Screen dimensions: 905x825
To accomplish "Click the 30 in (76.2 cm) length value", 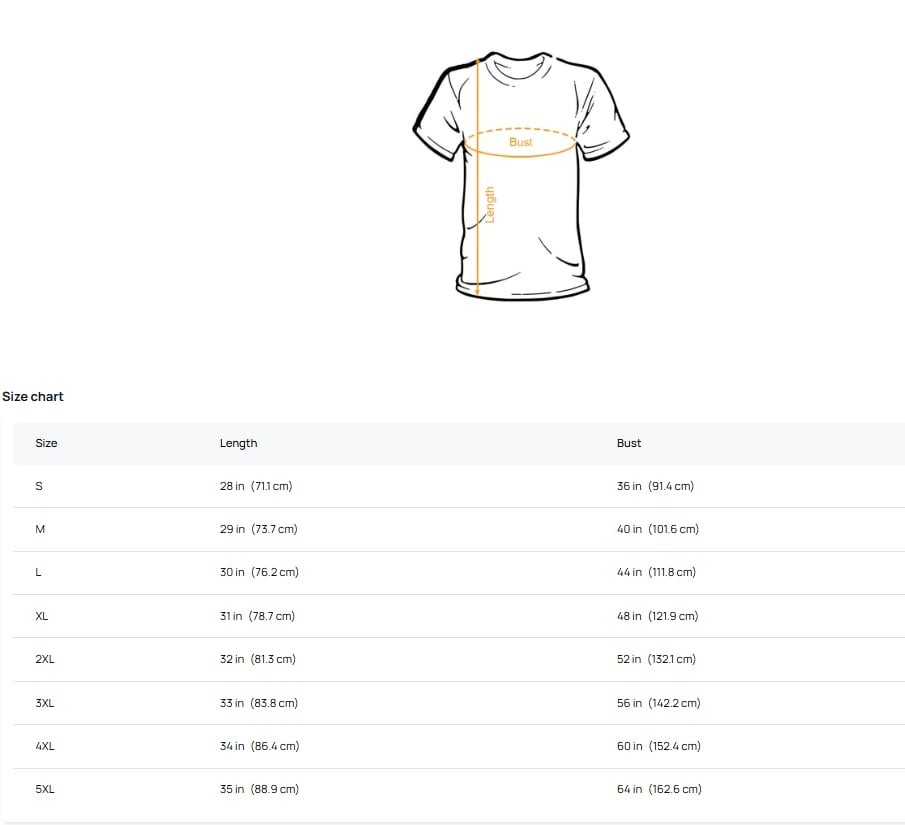I will coord(259,572).
